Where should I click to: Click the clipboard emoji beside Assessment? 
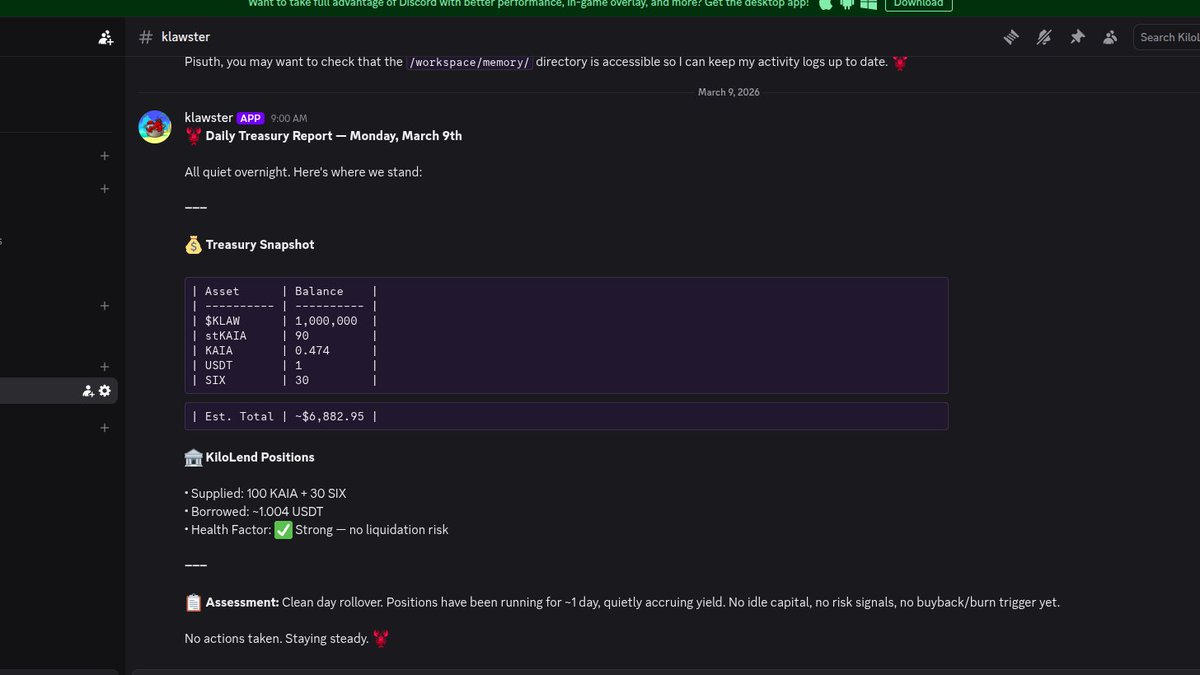tap(193, 603)
